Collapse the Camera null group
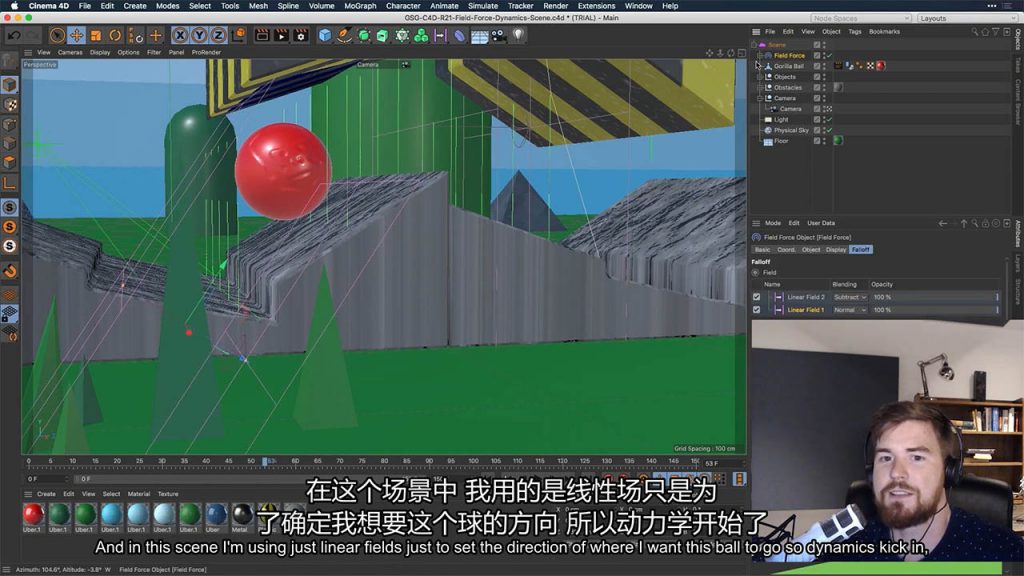The width and height of the screenshot is (1024, 576). (x=760, y=98)
